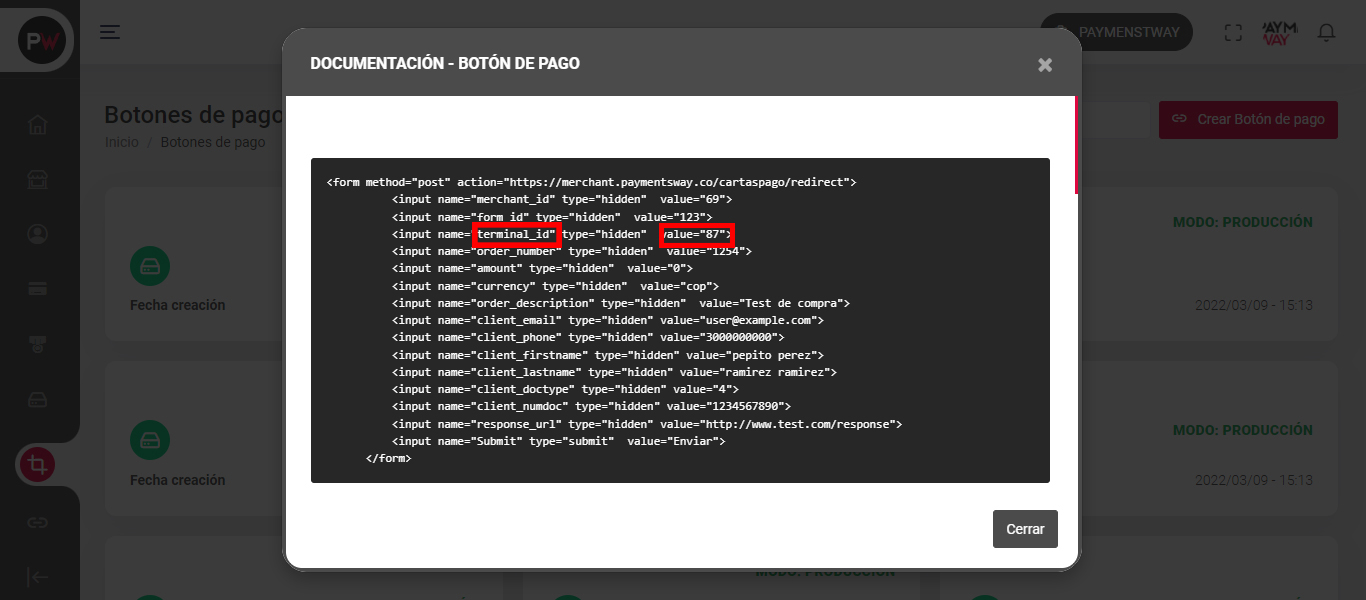Toggle the hamburger menu in the header

pos(110,32)
